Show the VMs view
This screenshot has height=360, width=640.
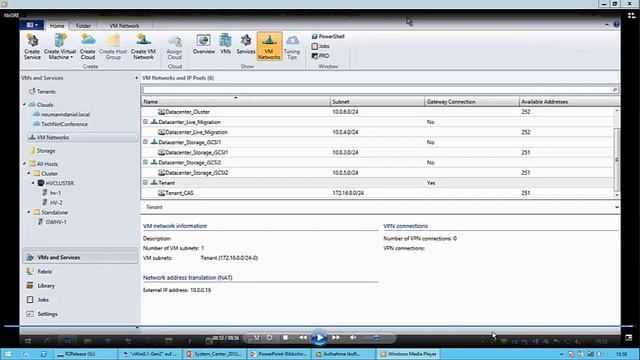pos(225,44)
